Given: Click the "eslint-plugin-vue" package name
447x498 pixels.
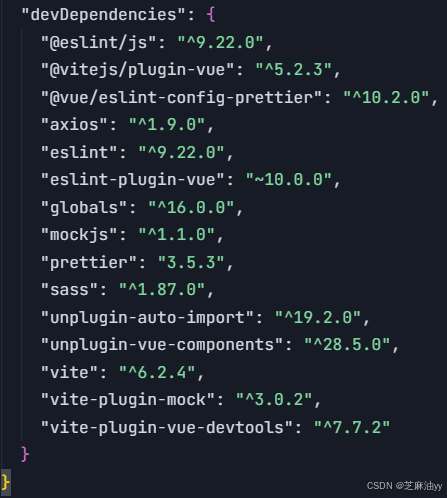Looking at the screenshot, I should click(x=132, y=180).
